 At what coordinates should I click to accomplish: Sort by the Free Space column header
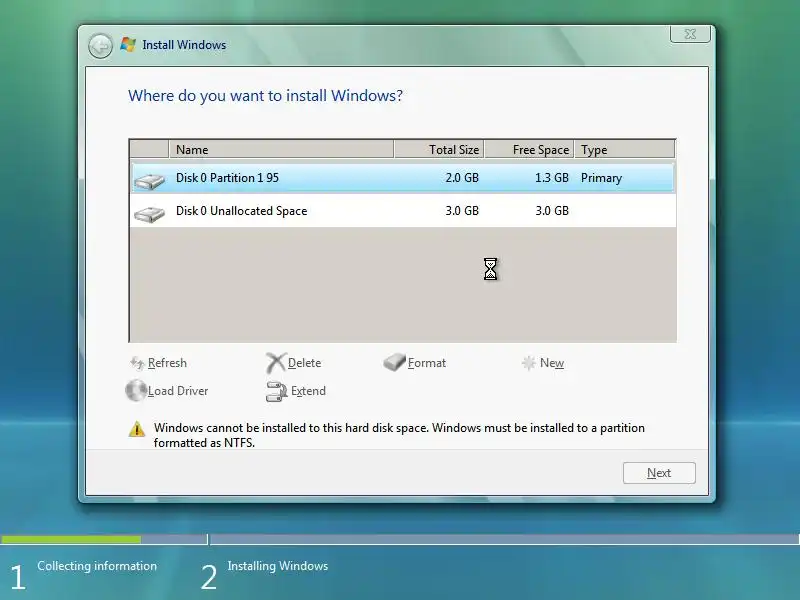click(x=530, y=149)
